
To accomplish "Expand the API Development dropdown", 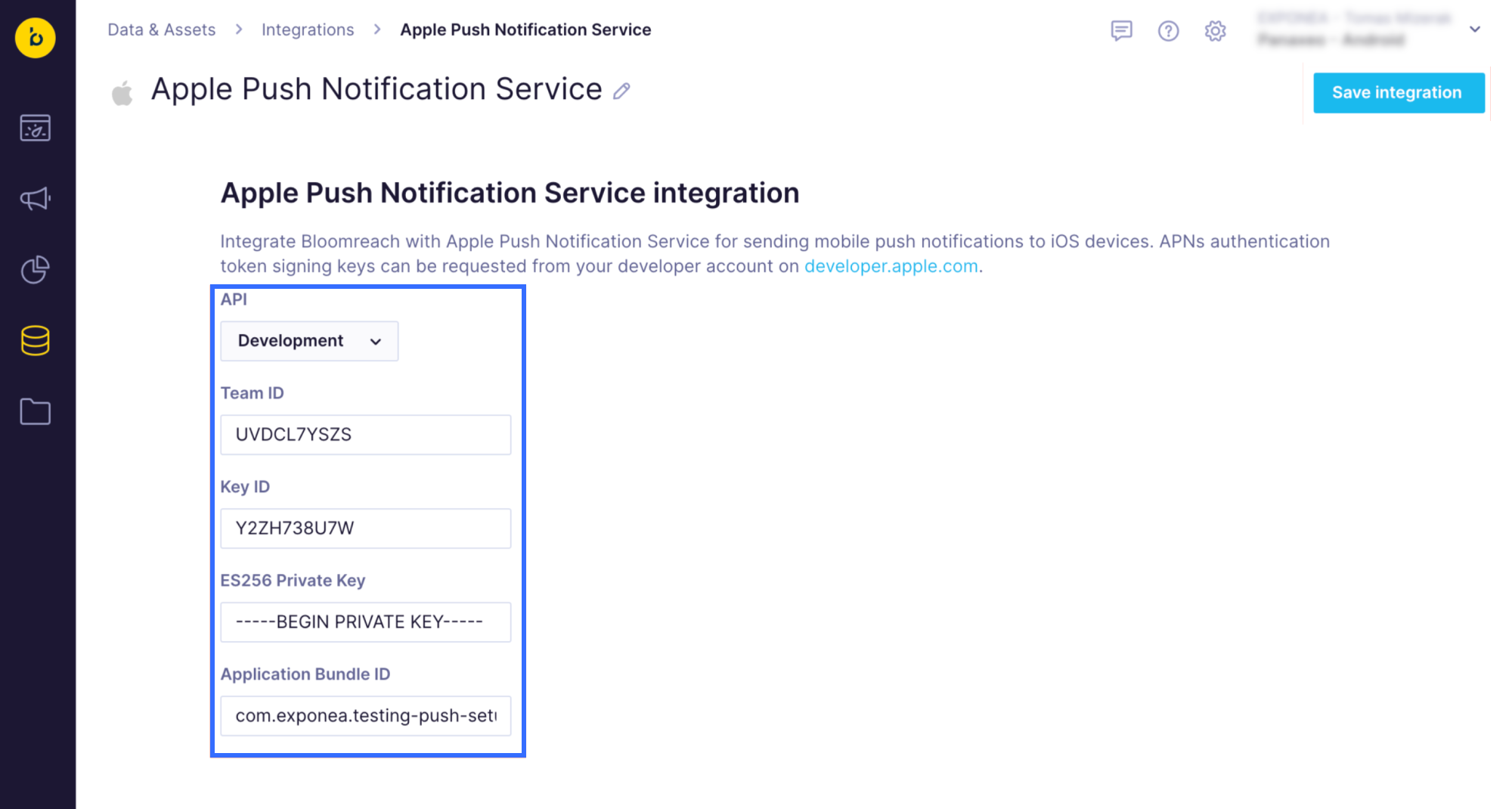I will tap(309, 341).
